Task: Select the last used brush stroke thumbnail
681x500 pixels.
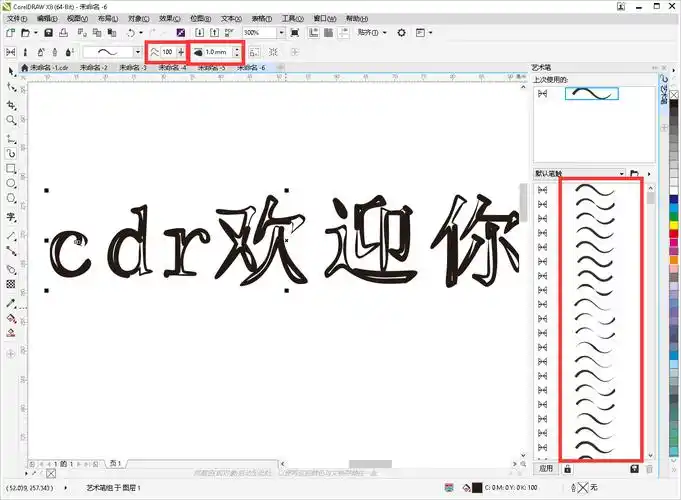Action: (x=592, y=93)
